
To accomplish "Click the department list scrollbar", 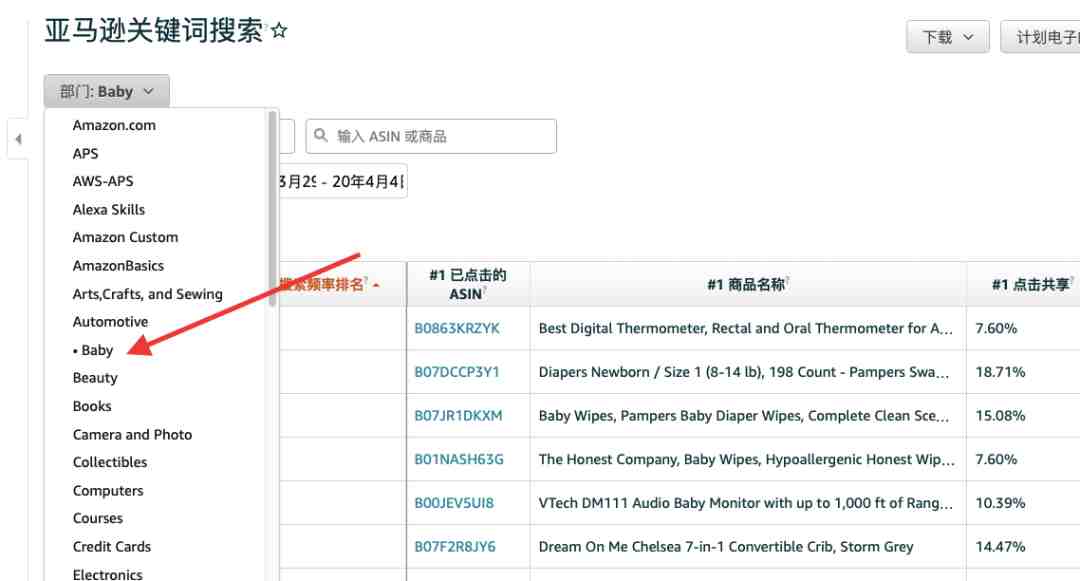I will [272, 209].
